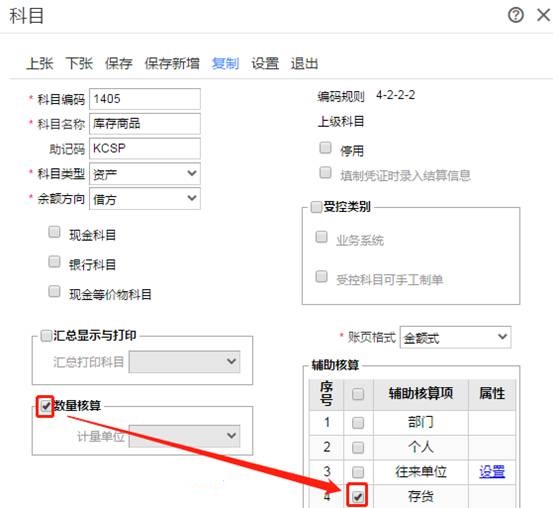Close the 科目 dialog with X icon
This screenshot has width=553, height=508.
pos(543,15)
